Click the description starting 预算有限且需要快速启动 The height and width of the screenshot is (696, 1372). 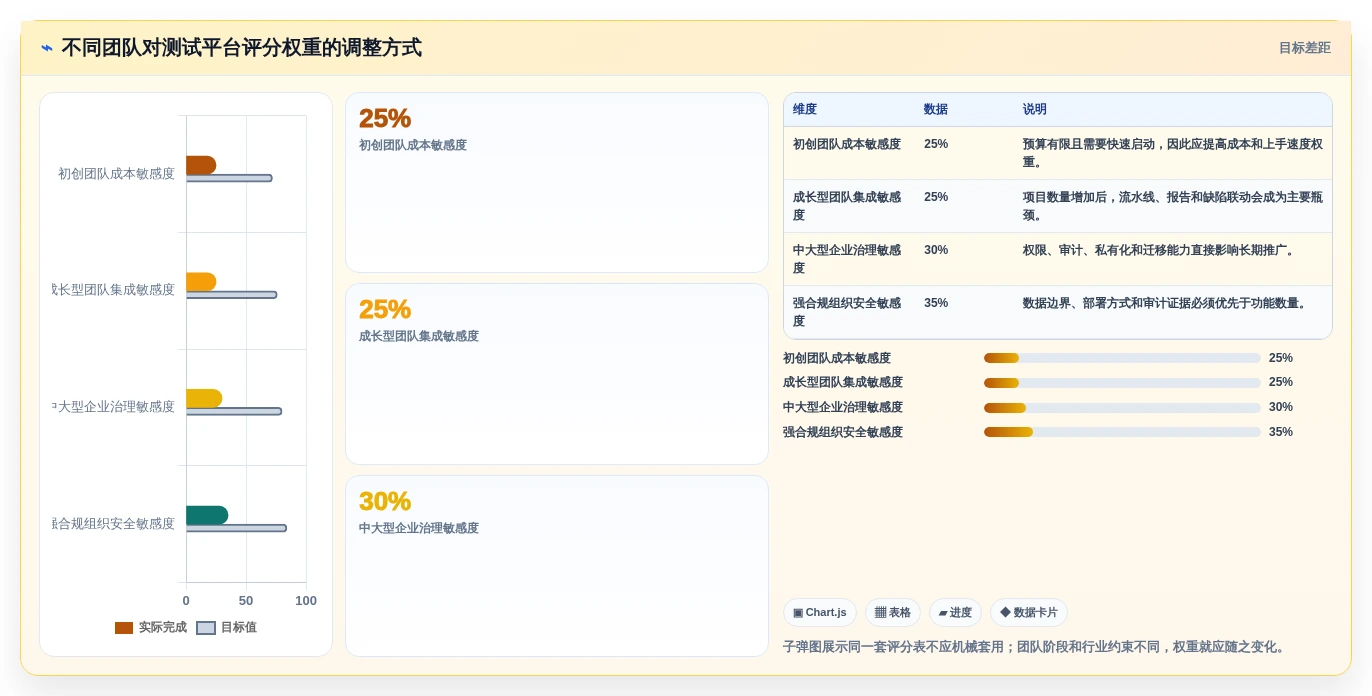point(1172,153)
